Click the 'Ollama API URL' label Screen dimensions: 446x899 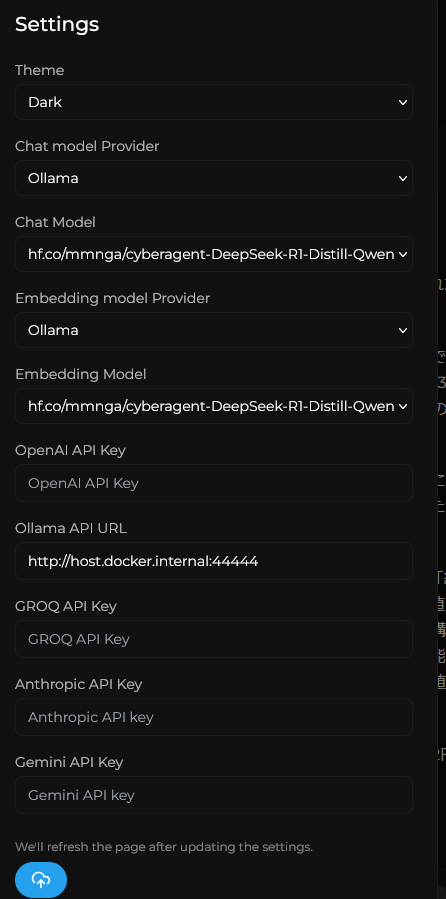(71, 528)
